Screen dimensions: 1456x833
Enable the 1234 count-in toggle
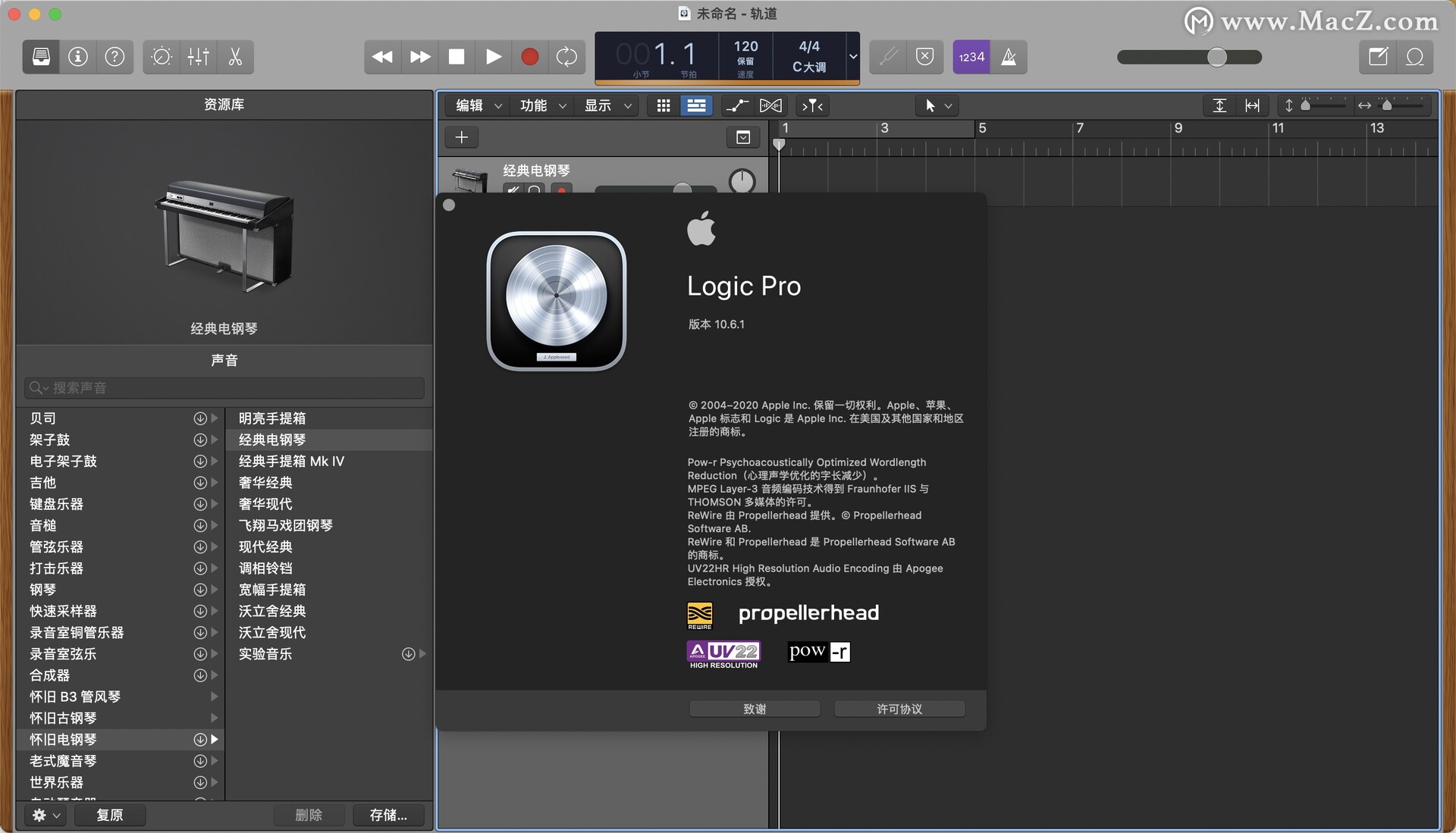[x=971, y=57]
